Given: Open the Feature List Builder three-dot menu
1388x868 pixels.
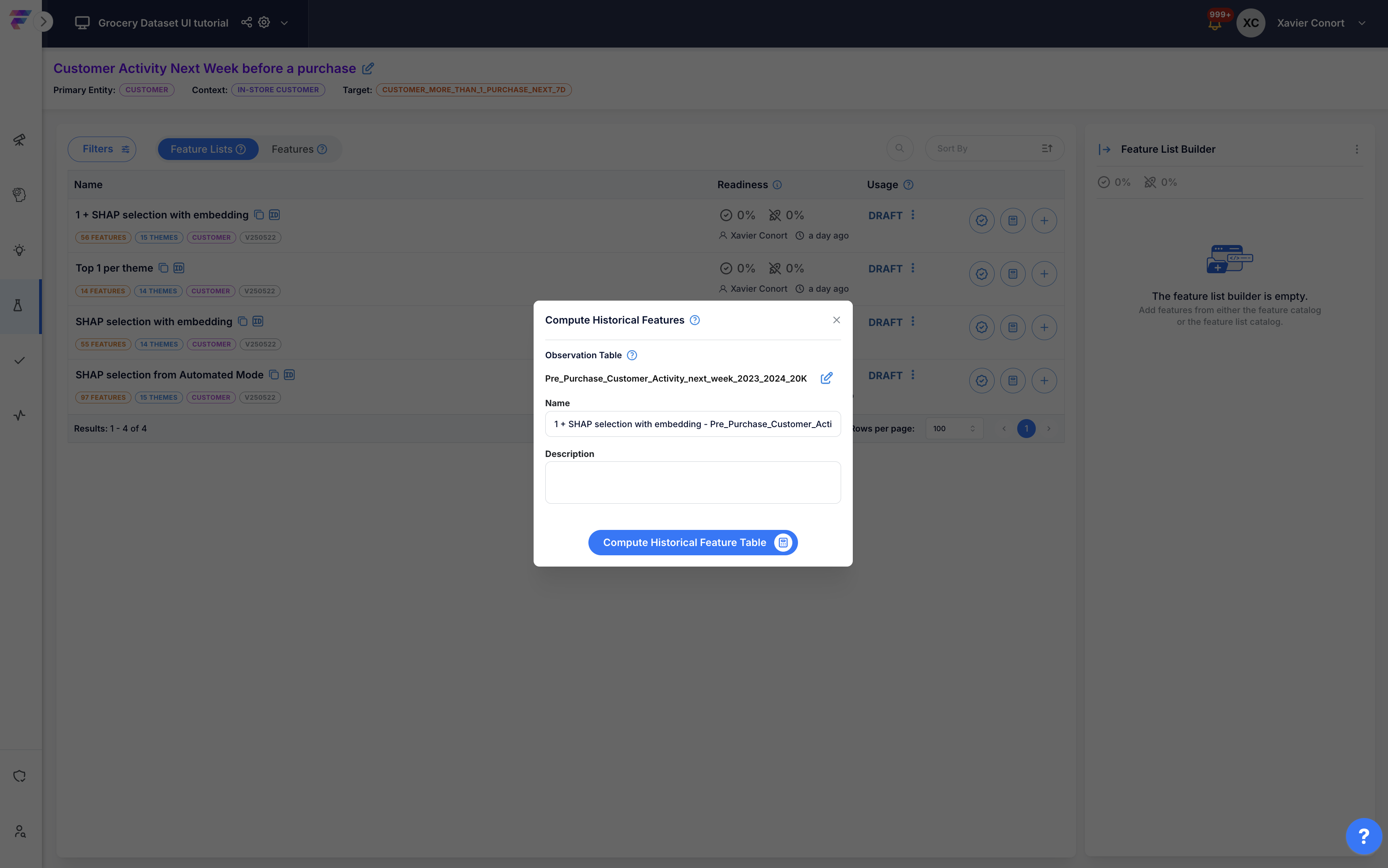Looking at the screenshot, I should click(1357, 149).
